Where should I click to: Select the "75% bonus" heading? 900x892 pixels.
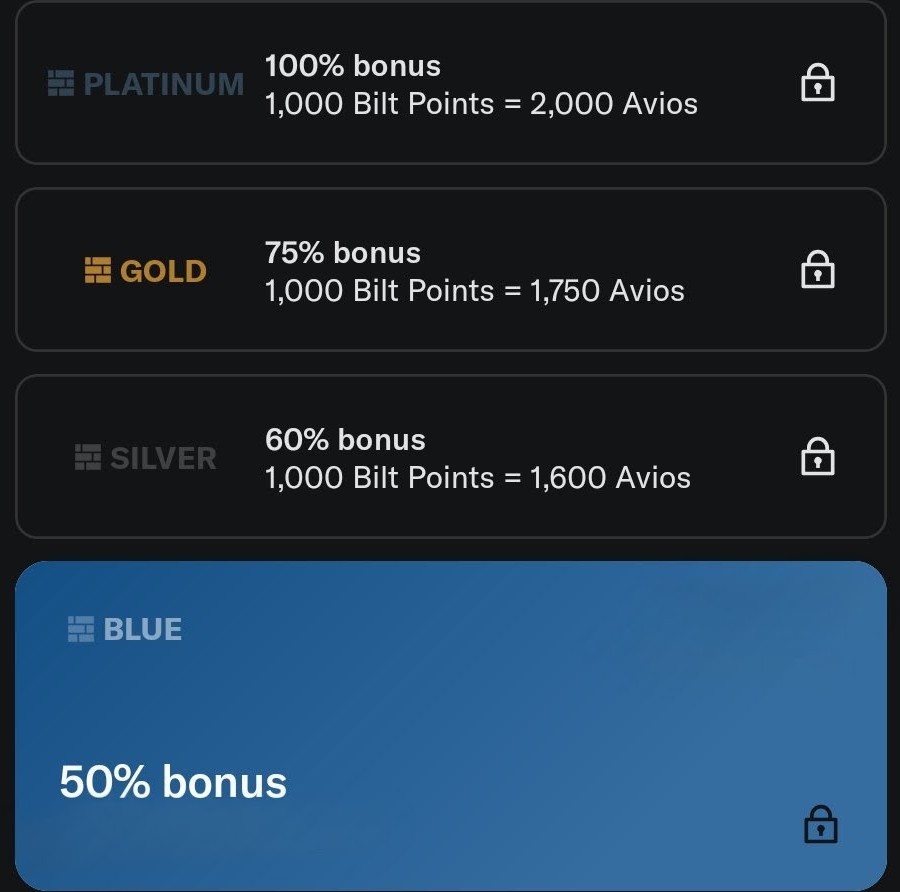click(x=342, y=253)
